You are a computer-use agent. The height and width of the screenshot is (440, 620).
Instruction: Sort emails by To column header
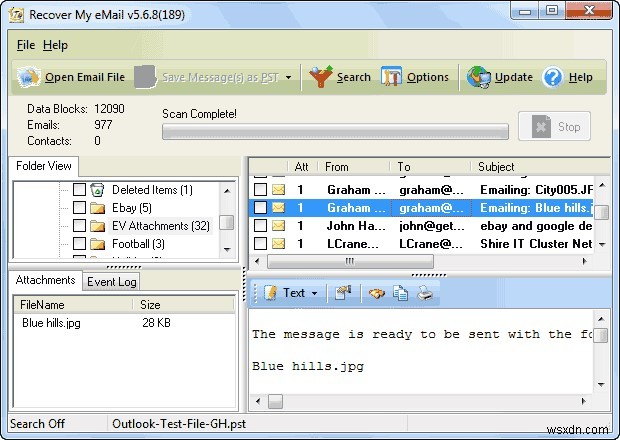point(431,167)
